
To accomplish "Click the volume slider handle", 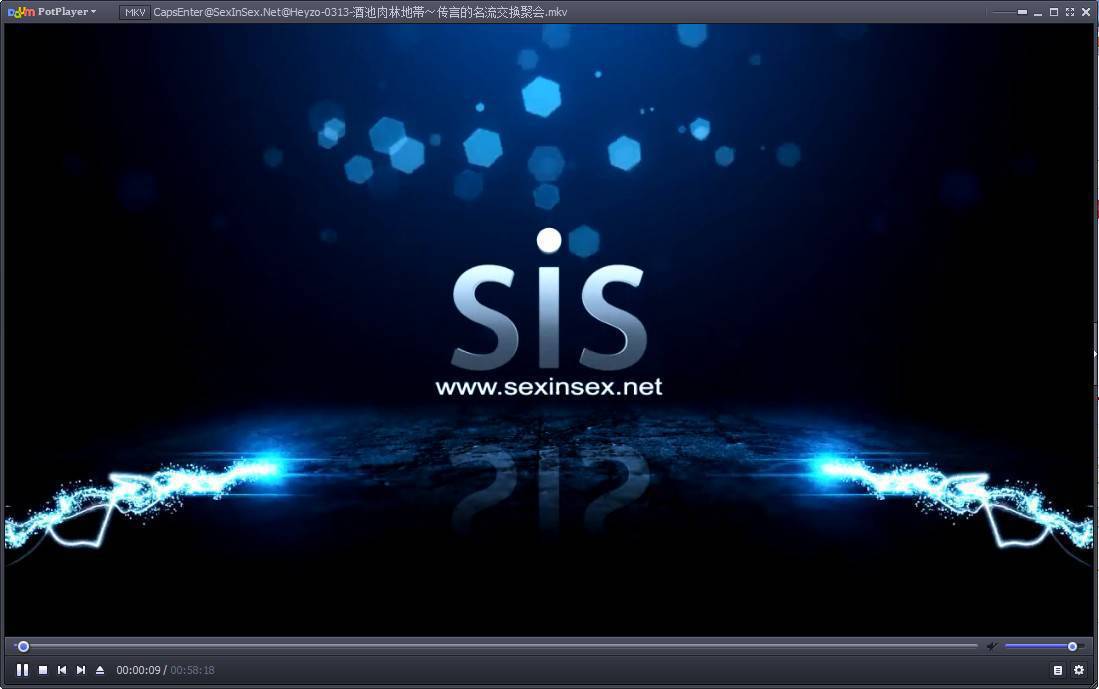I will (1072, 646).
